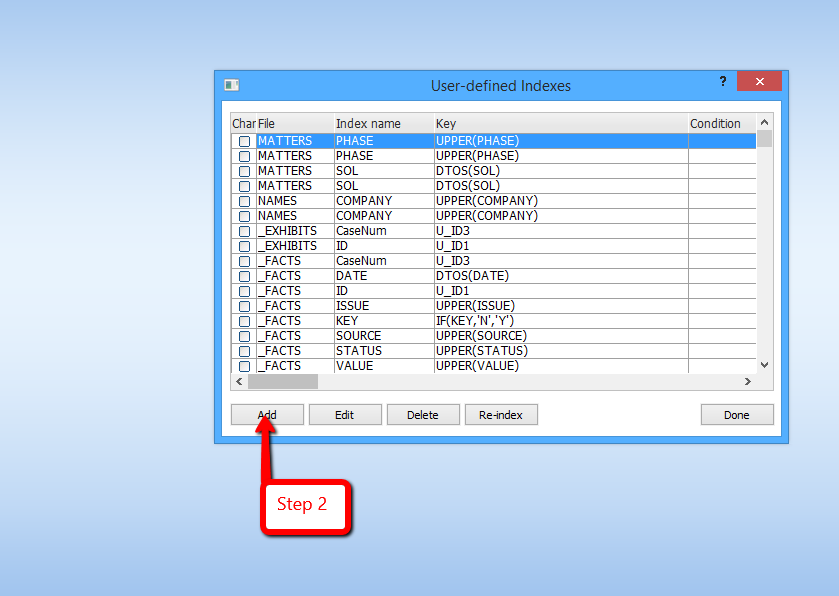Check the _EXHIBITS CaseNum row checkbox
This screenshot has width=839, height=596.
[x=243, y=230]
